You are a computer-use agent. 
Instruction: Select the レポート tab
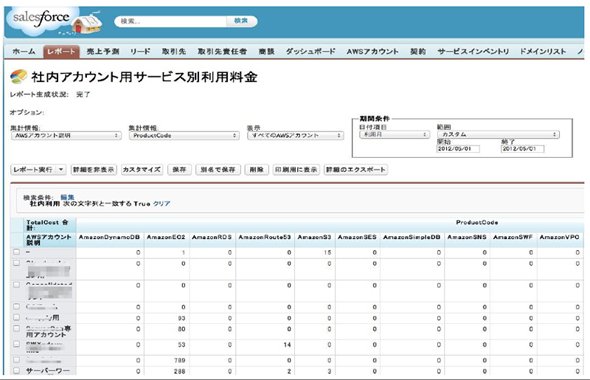point(61,52)
